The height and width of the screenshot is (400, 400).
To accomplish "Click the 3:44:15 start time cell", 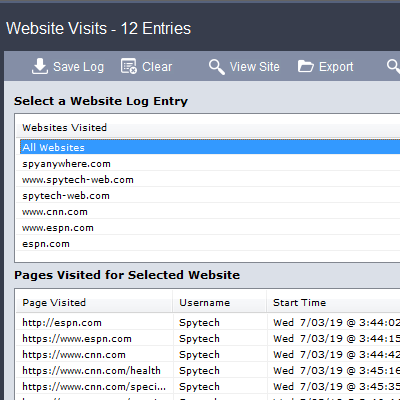I will 336,338.
